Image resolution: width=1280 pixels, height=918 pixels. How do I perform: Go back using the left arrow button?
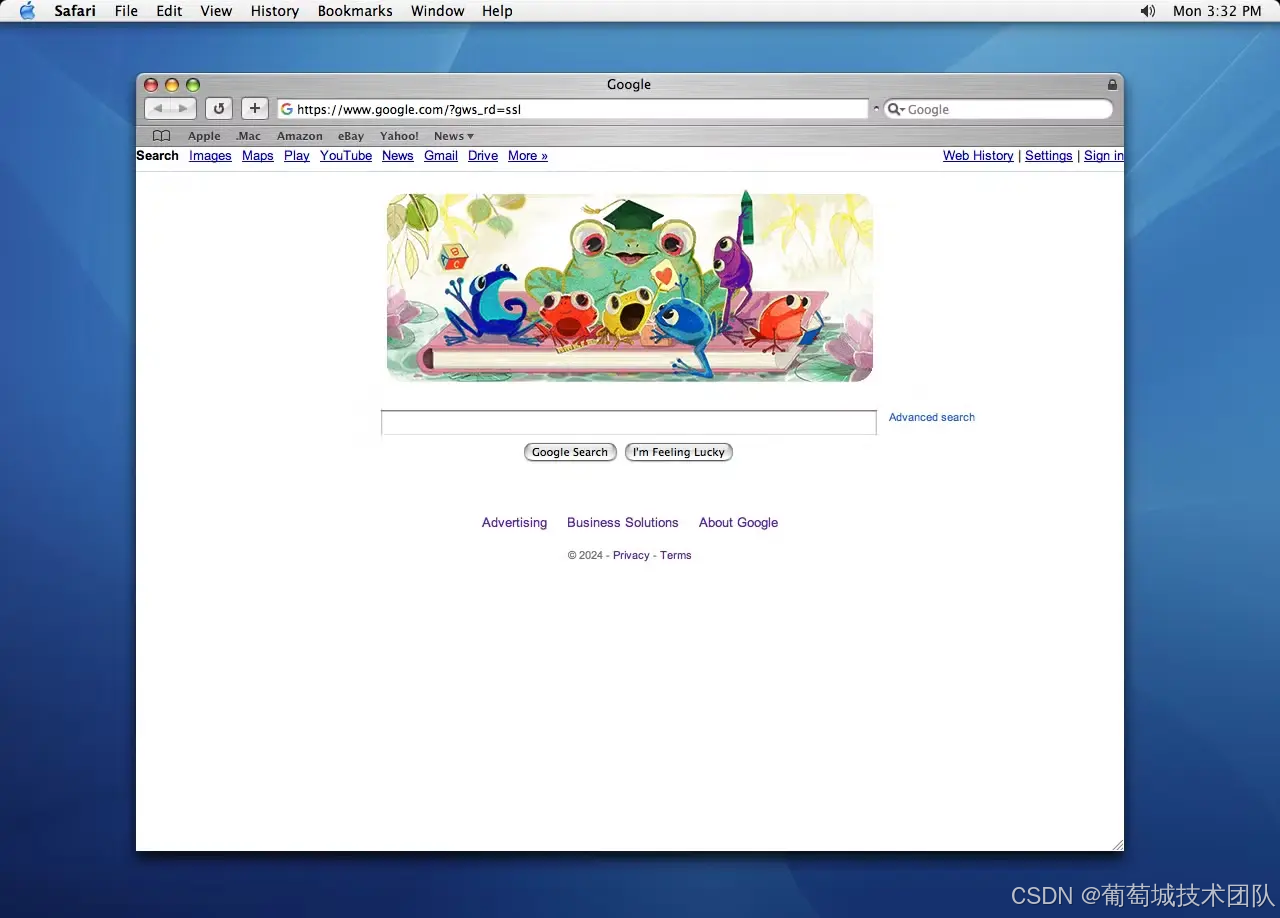click(x=158, y=108)
